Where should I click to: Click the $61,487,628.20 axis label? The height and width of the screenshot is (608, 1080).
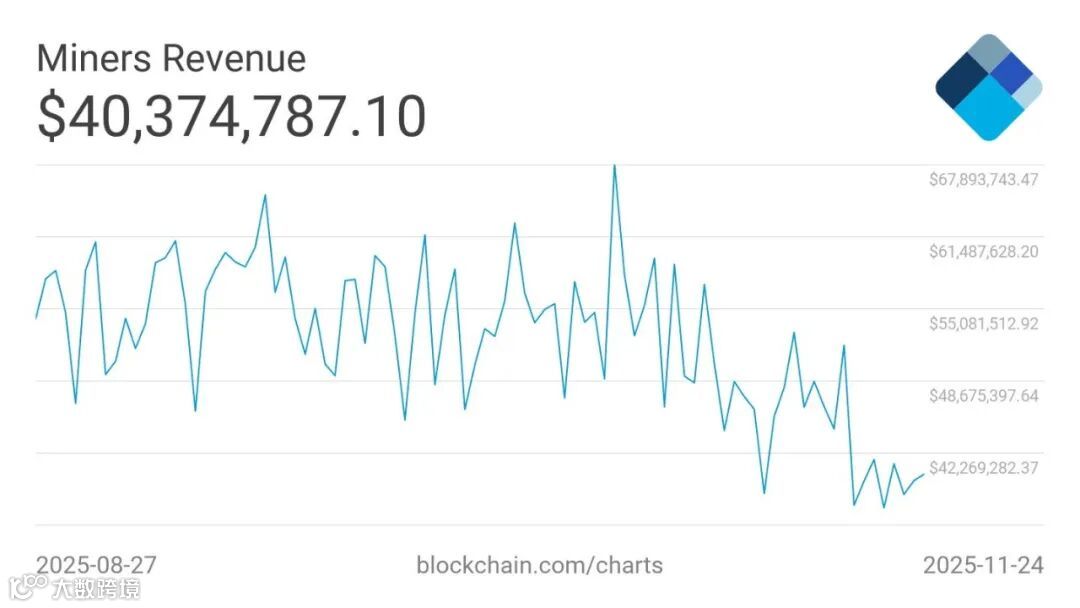pyautogui.click(x=984, y=251)
